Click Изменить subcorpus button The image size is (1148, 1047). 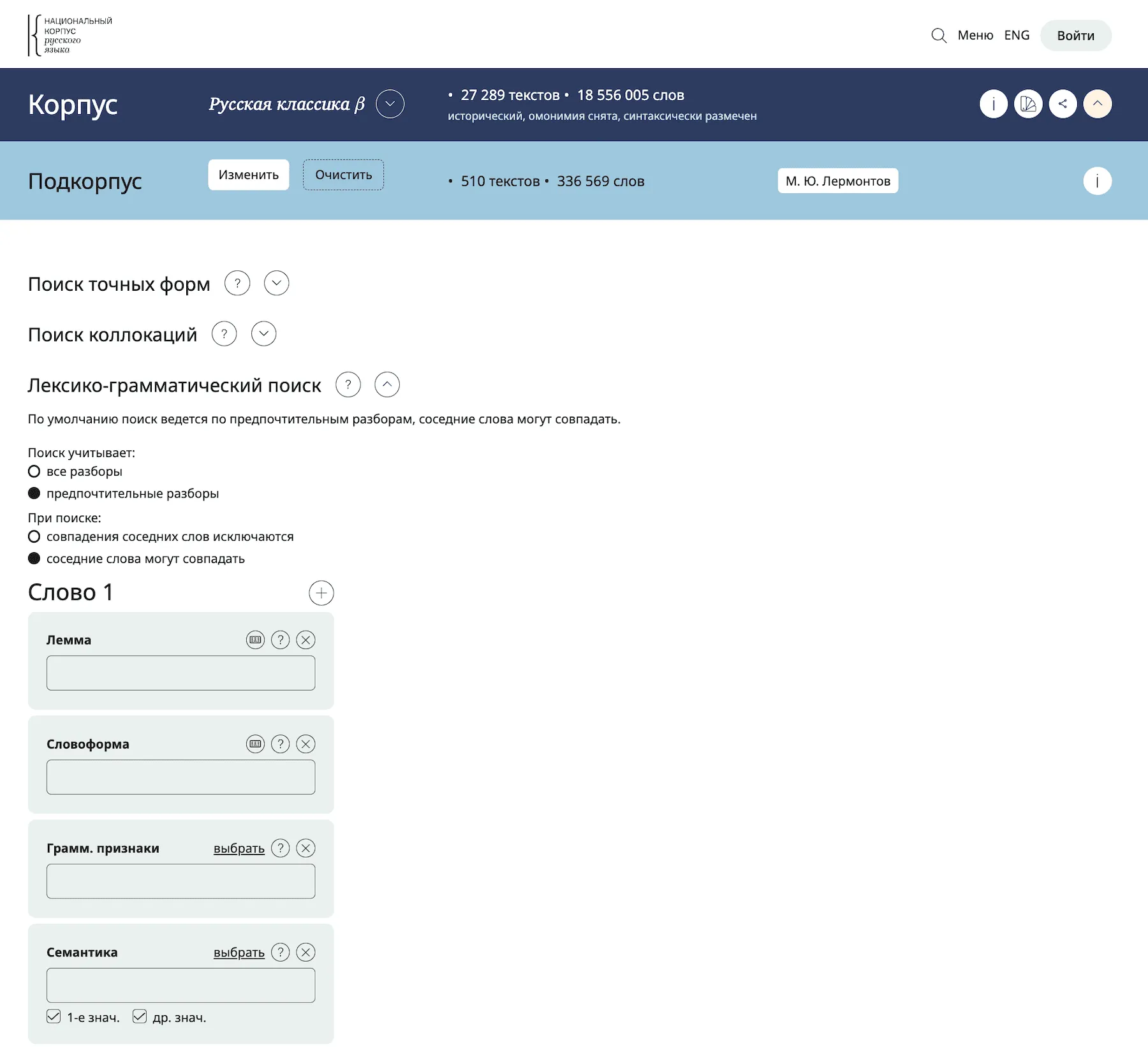tap(249, 175)
